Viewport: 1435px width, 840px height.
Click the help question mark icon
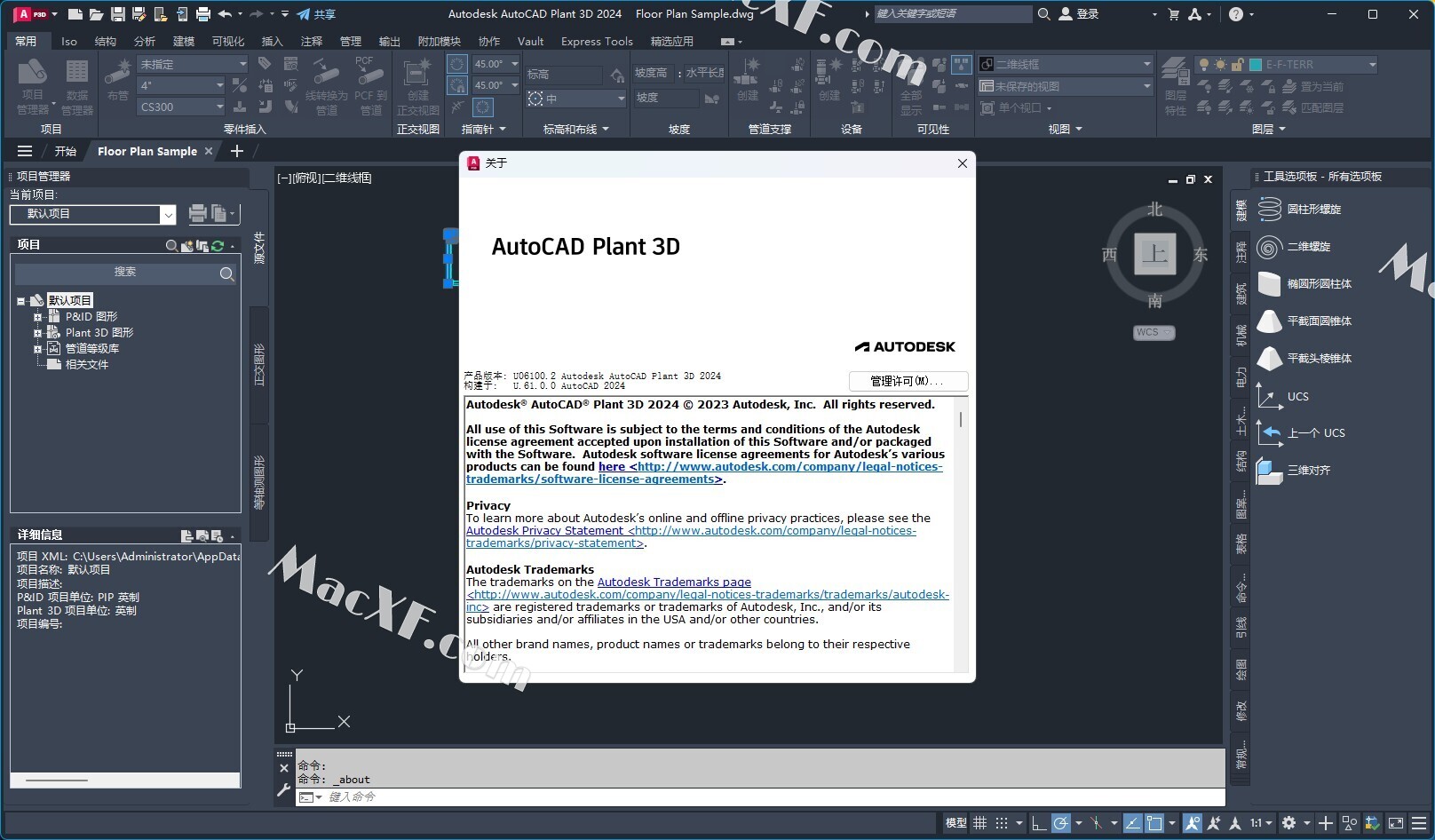[1236, 14]
